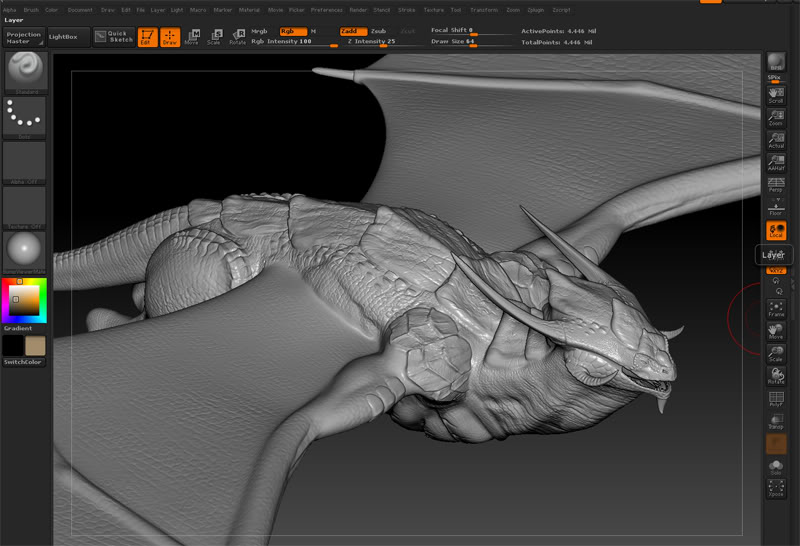Open the Transform menu
Screen dimensions: 800x546
(x=484, y=10)
